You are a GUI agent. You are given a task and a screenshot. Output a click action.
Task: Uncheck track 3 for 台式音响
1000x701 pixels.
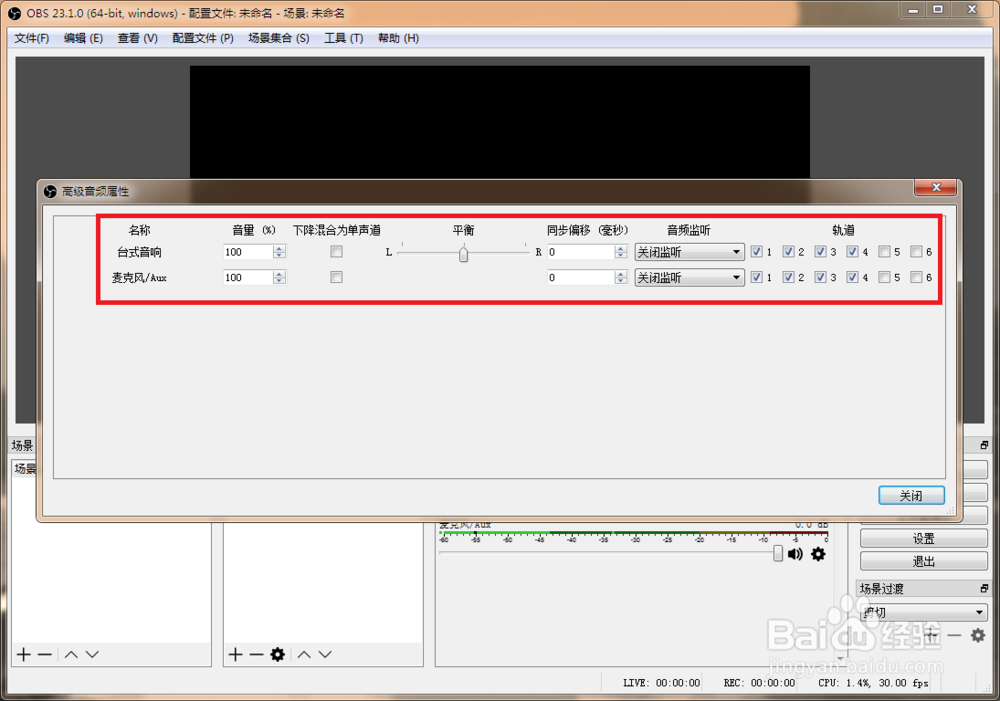[820, 251]
